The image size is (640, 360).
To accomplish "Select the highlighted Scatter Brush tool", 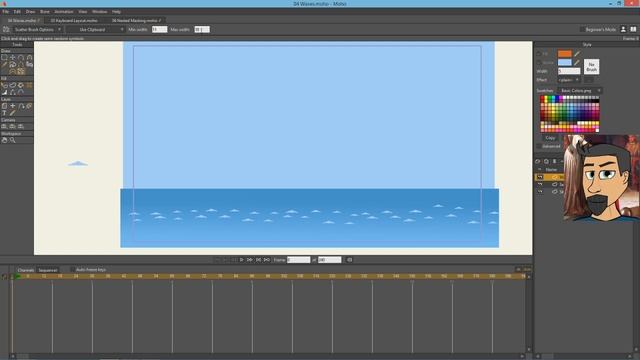I will [21, 71].
